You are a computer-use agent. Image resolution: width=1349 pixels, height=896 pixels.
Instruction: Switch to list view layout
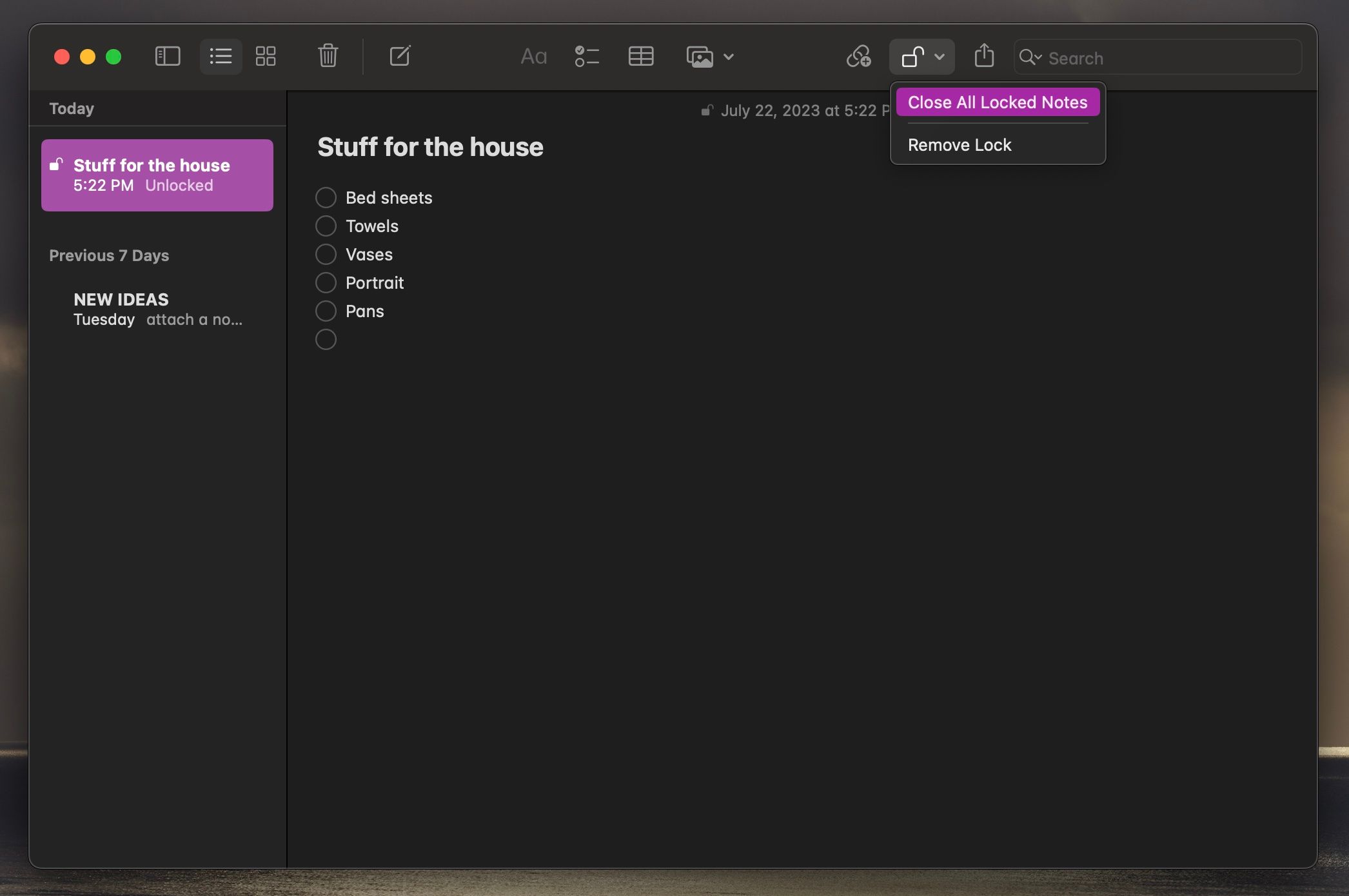[221, 57]
